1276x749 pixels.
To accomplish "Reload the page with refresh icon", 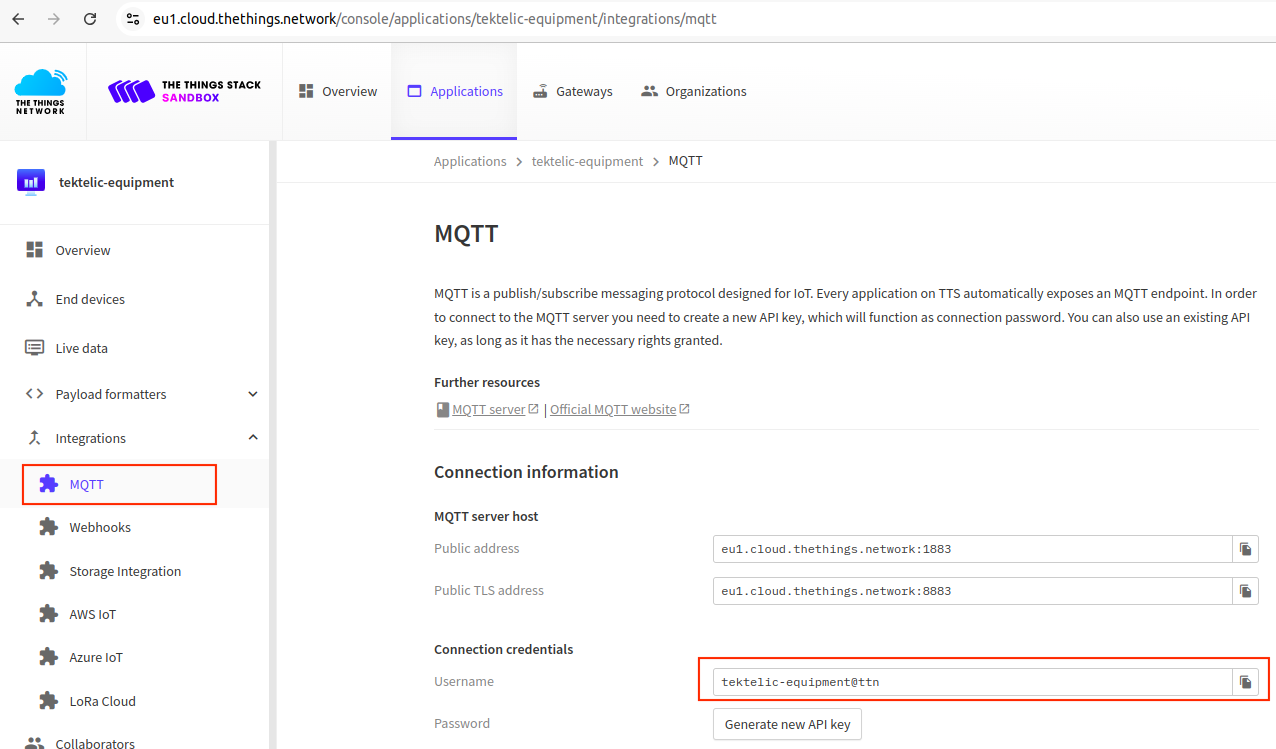I will (x=90, y=19).
